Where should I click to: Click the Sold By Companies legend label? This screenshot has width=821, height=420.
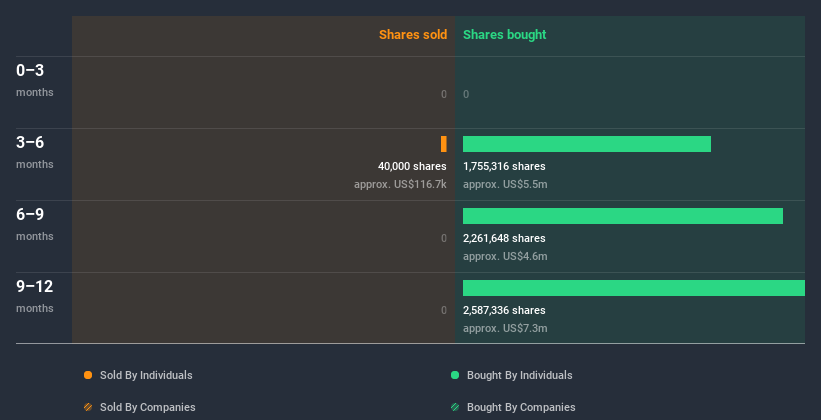click(148, 407)
